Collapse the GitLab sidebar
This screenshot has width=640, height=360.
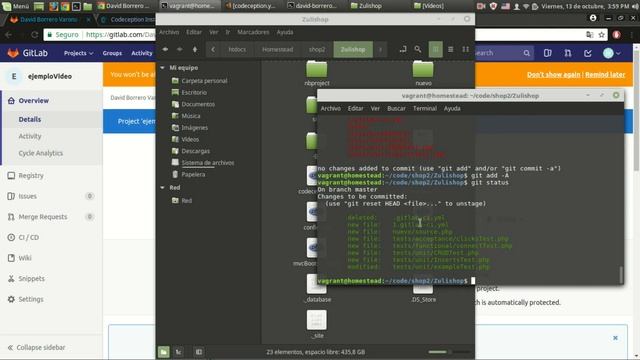[x=37, y=347]
